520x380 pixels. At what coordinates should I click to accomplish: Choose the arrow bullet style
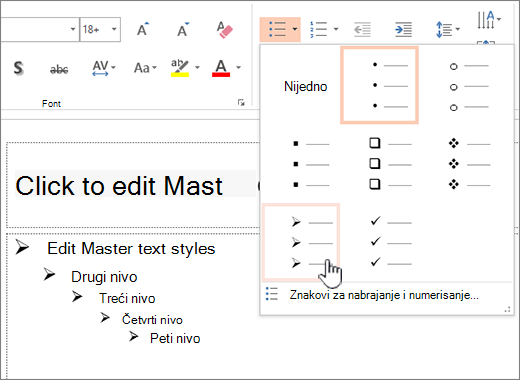pyautogui.click(x=301, y=242)
